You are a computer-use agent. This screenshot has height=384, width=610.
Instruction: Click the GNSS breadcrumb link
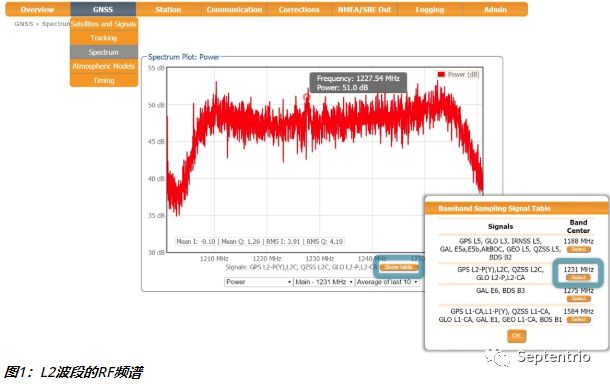point(24,24)
